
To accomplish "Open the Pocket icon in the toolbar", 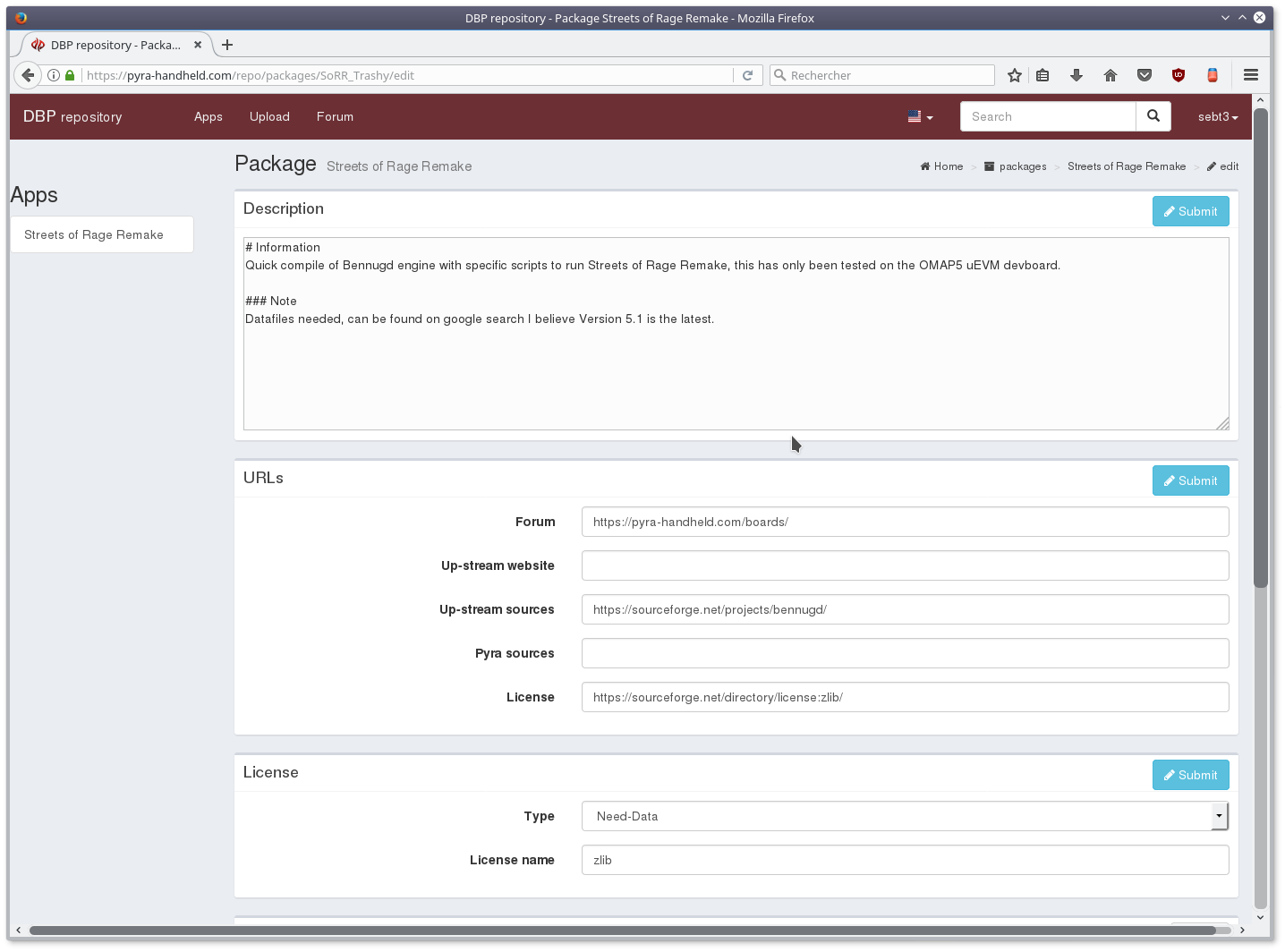I will pyautogui.click(x=1144, y=75).
